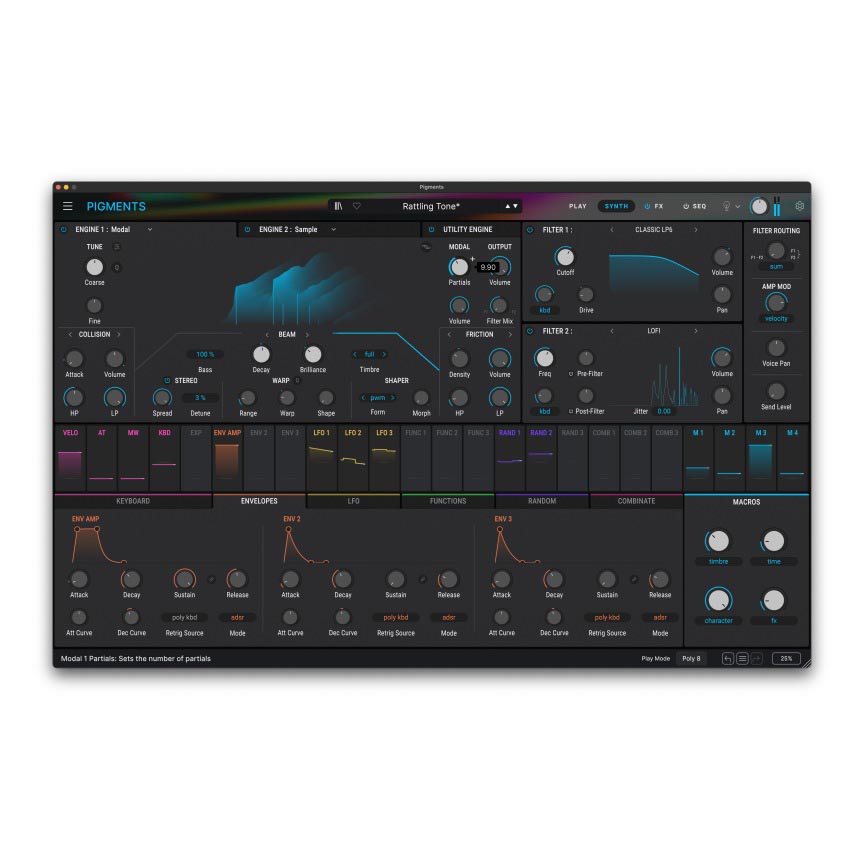The width and height of the screenshot is (864, 864).
Task: Open the hamburger main menu
Action: [x=67, y=206]
